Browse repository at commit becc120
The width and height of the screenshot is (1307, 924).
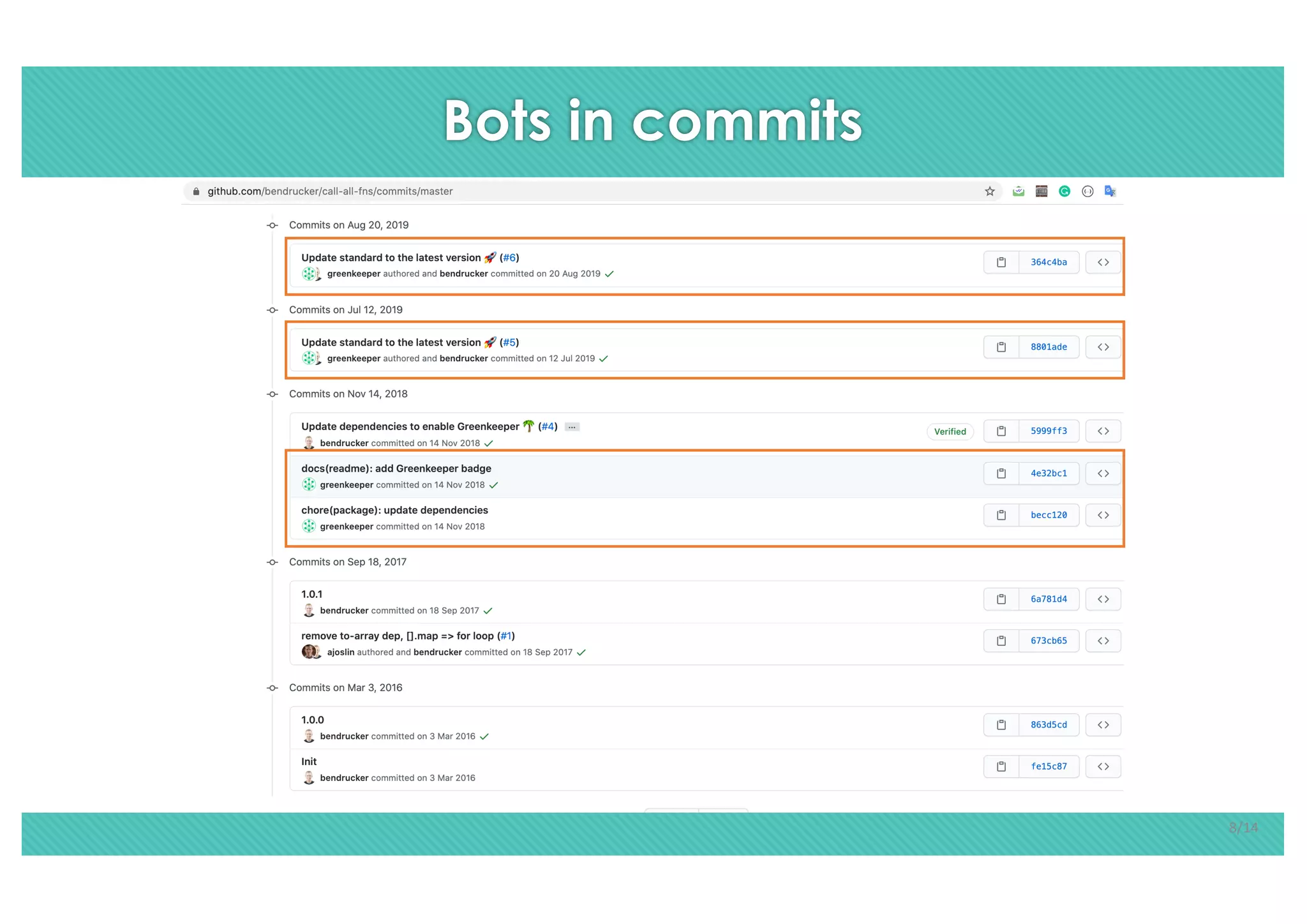pos(1103,515)
